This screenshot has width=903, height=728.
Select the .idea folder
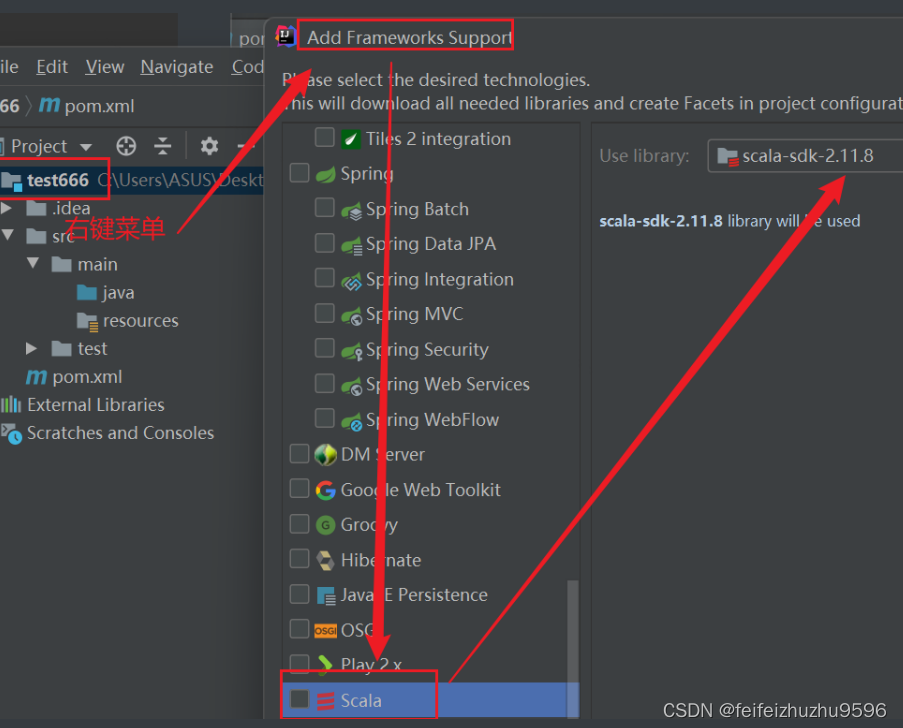pyautogui.click(x=59, y=208)
